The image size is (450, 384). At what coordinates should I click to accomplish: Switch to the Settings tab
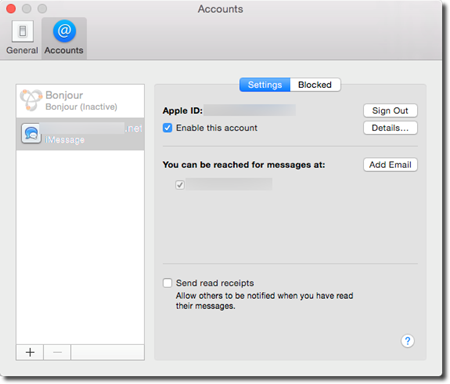[265, 85]
